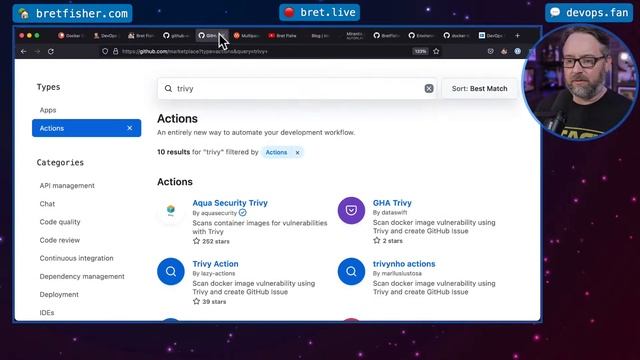
Task: Click the devops.fan overlay label
Action: (589, 12)
